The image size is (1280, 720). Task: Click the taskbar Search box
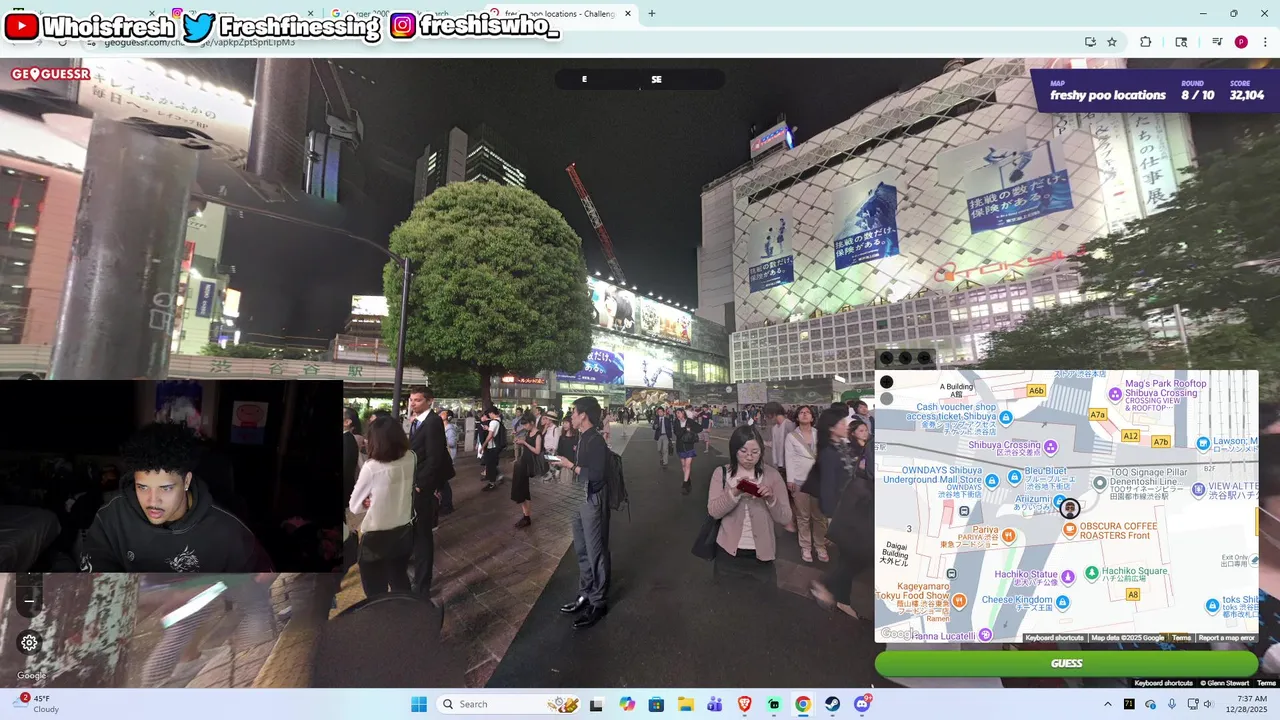coord(507,704)
